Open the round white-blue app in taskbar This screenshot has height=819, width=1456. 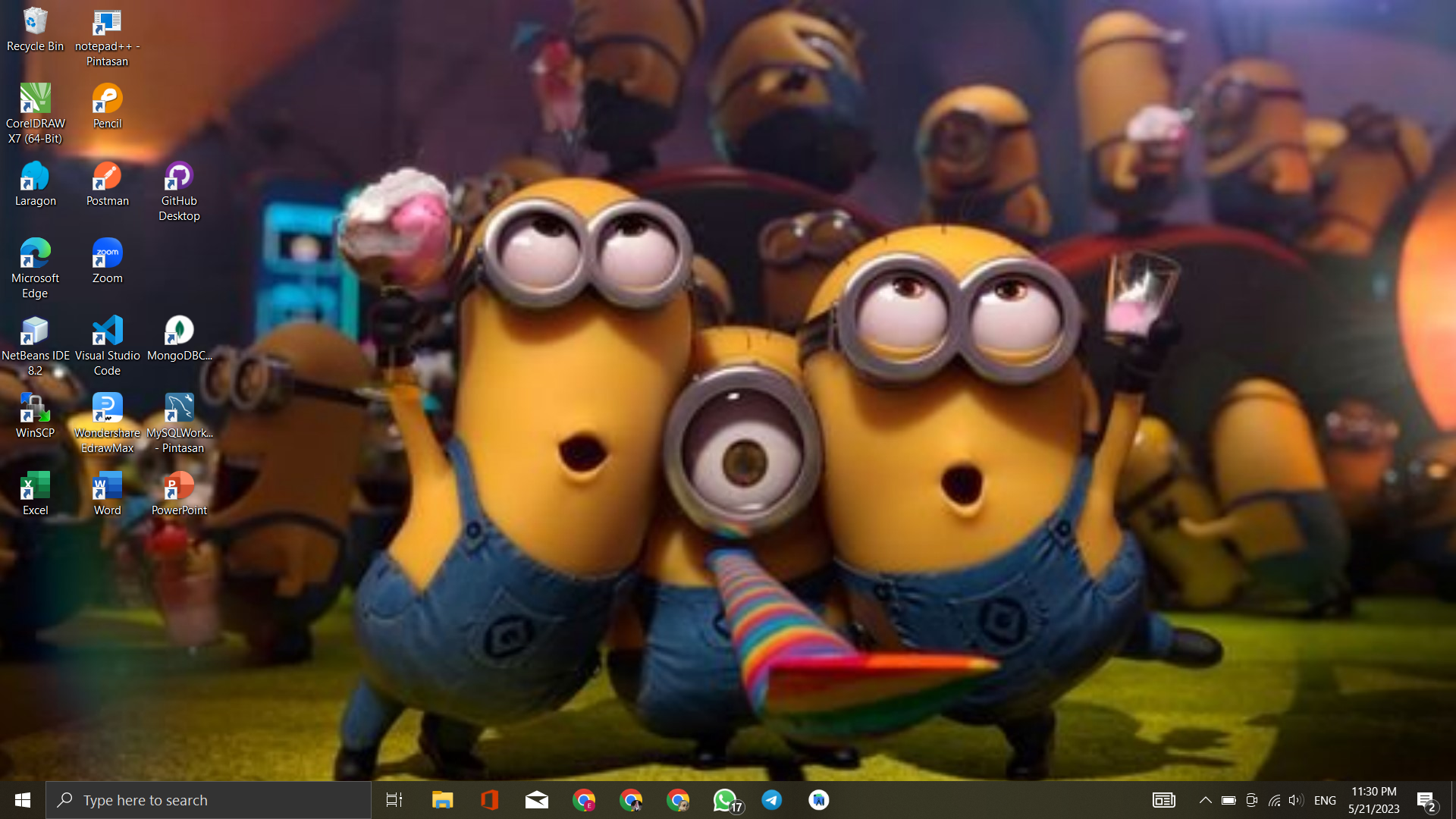click(819, 800)
